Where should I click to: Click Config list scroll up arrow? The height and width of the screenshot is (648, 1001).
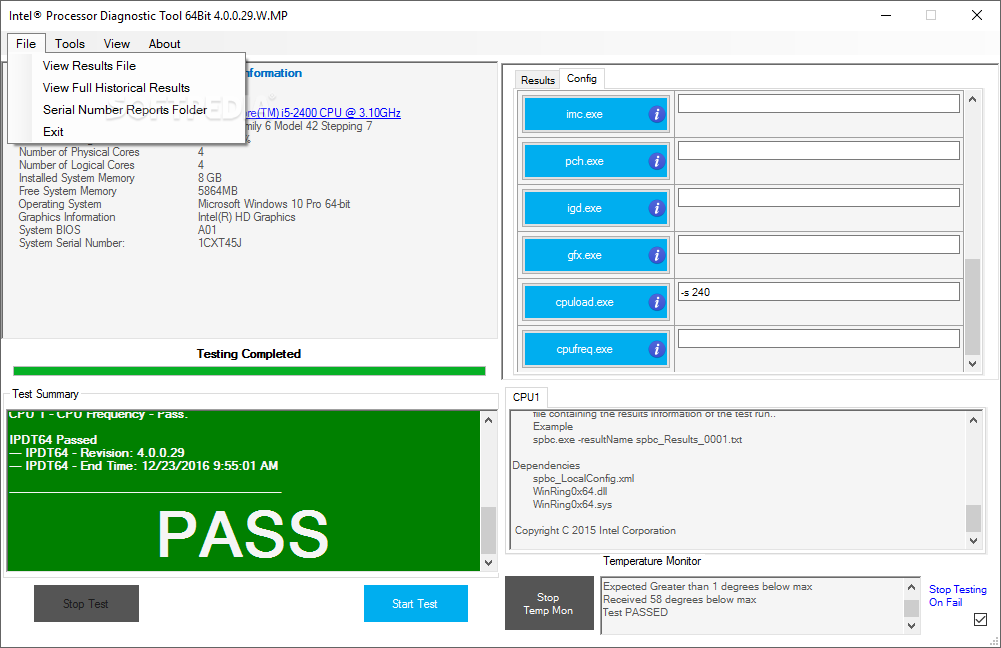pyautogui.click(x=972, y=99)
